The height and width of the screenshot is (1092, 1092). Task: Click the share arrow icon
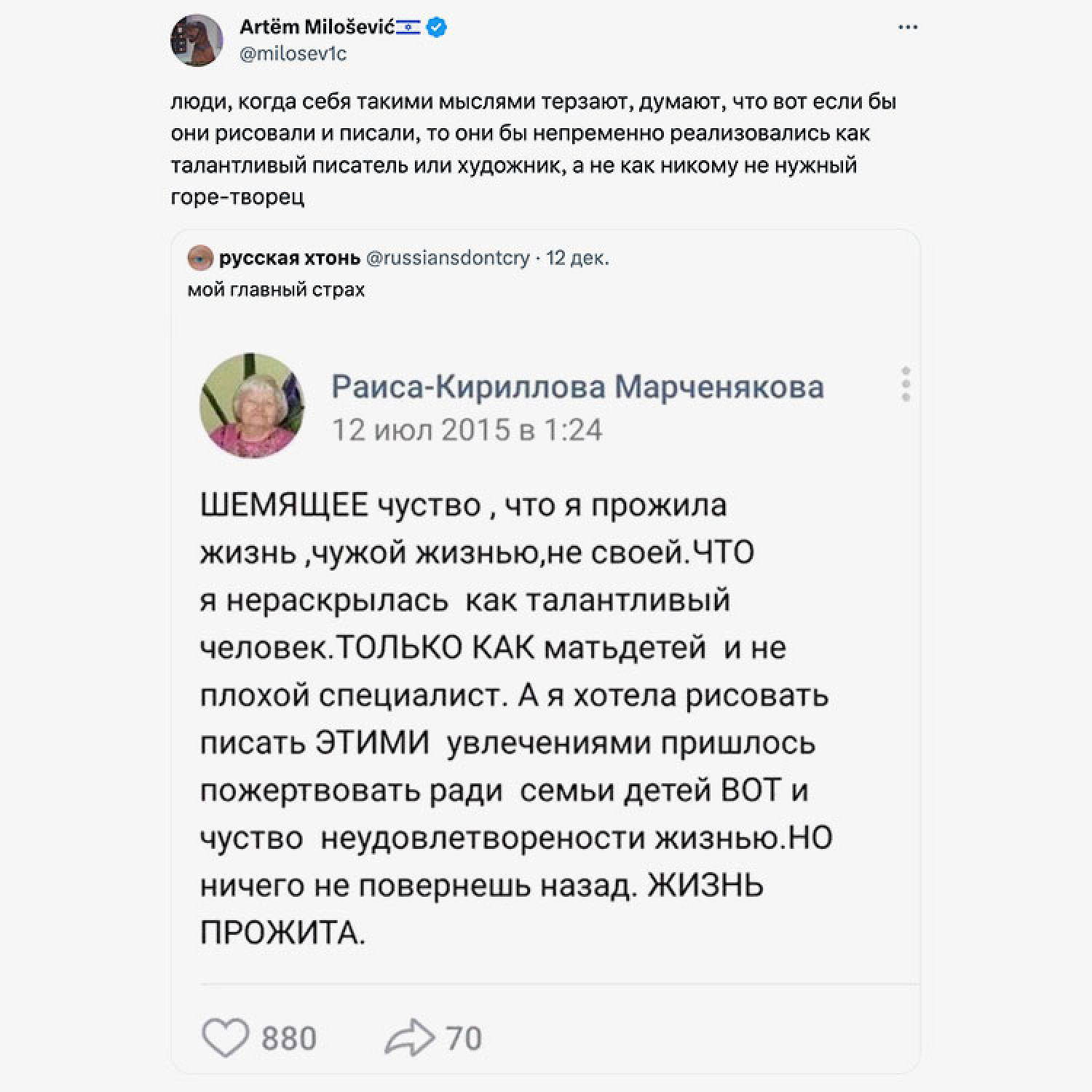409,1037
